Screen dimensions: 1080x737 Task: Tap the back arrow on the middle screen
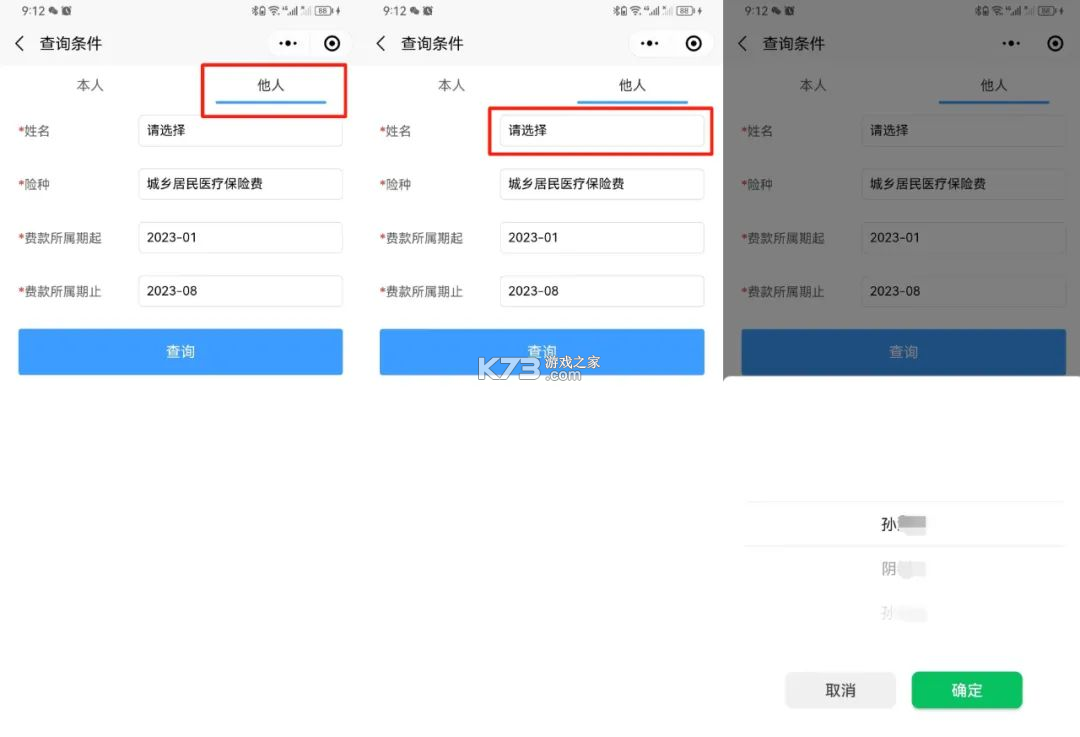click(x=381, y=43)
